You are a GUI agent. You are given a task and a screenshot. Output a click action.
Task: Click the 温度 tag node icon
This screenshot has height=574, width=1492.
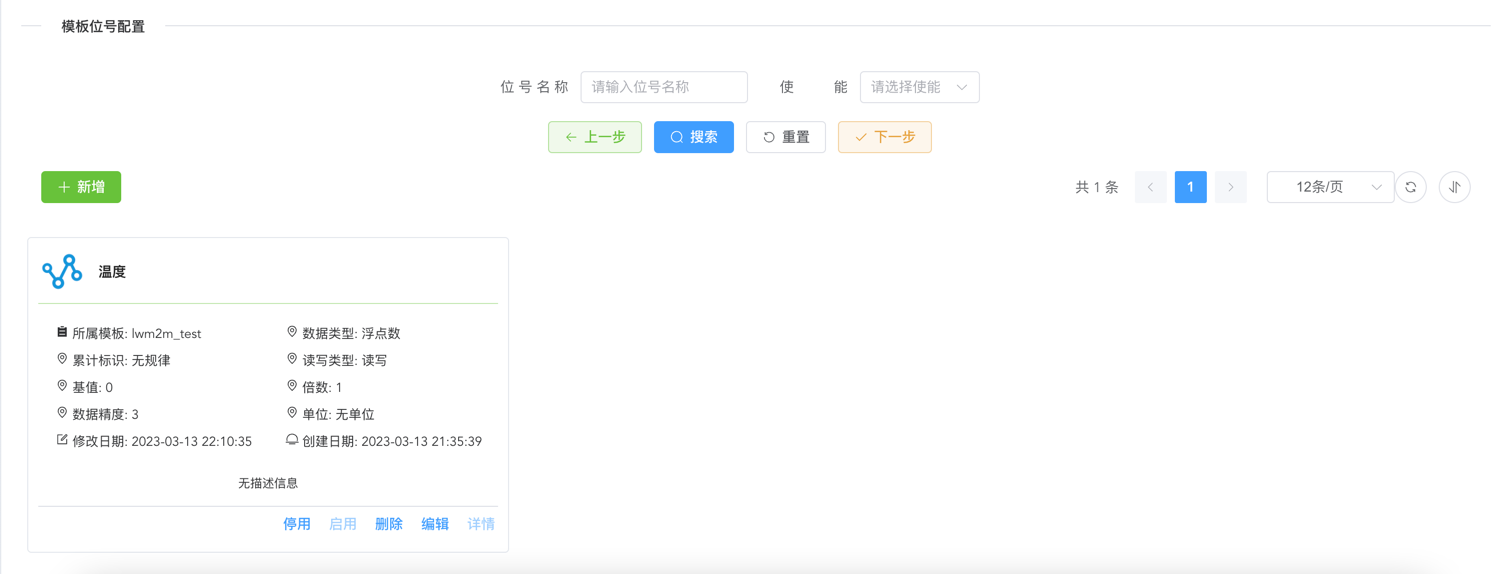coord(62,271)
